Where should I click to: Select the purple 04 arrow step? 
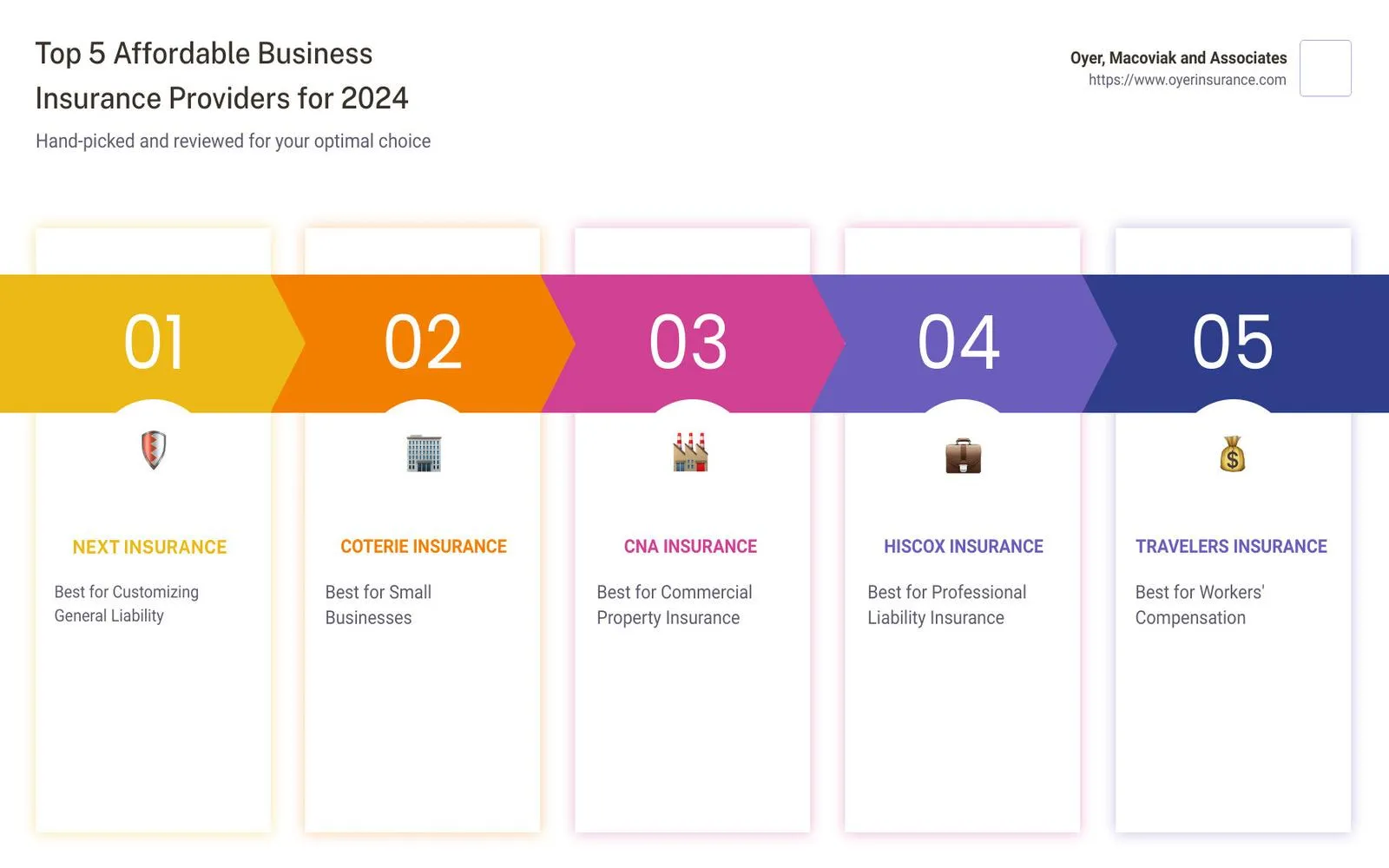pyautogui.click(x=962, y=343)
